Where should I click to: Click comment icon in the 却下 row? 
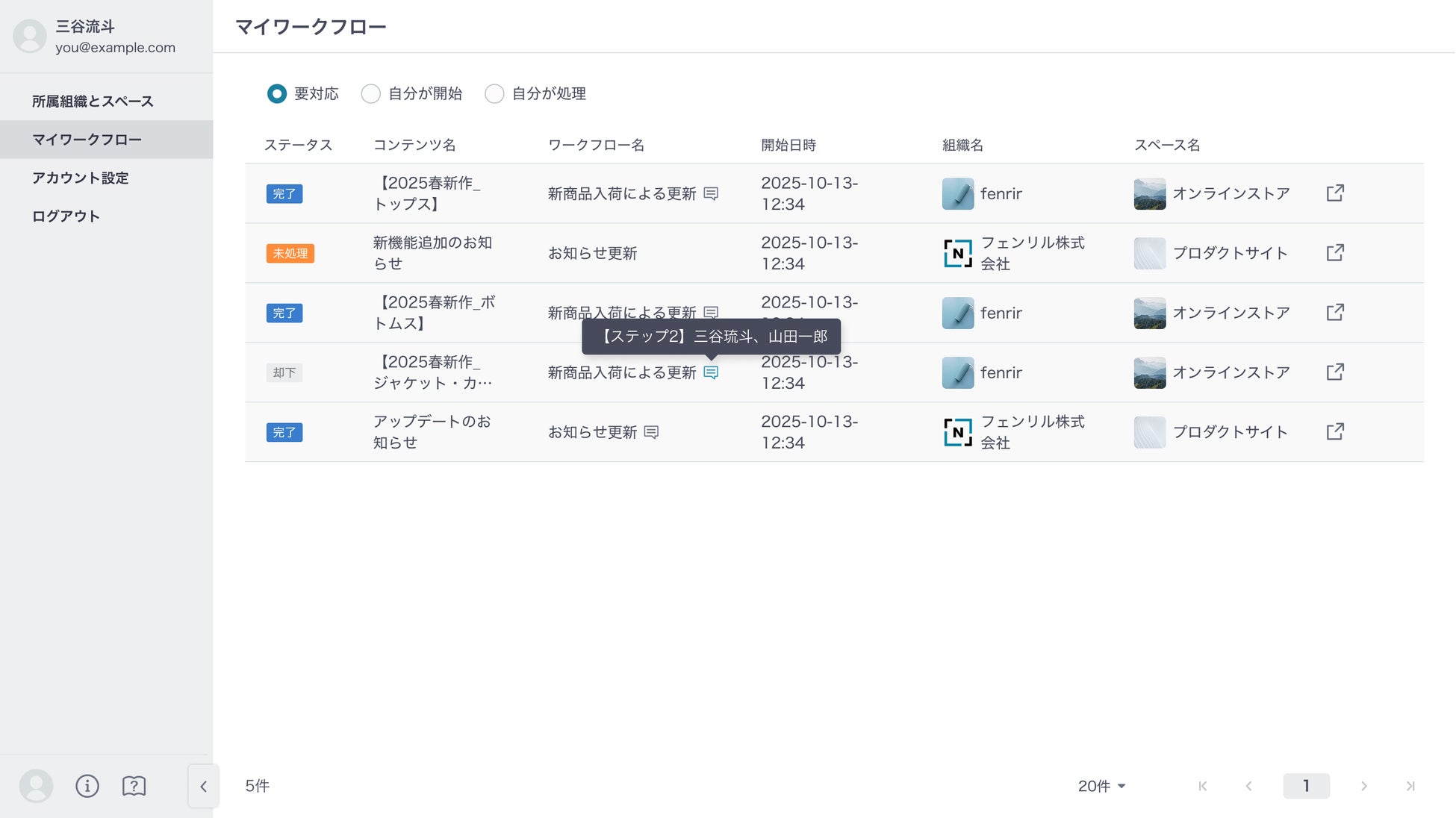[711, 372]
